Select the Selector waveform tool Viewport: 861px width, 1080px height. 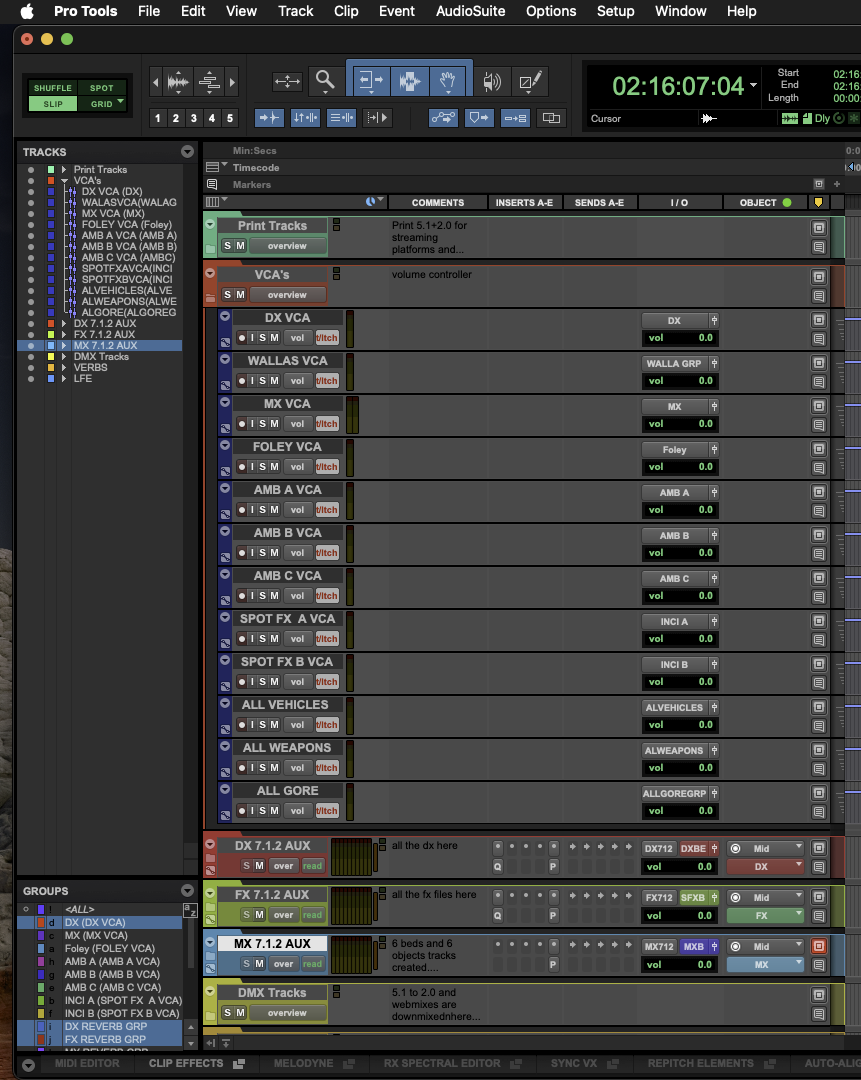point(410,81)
